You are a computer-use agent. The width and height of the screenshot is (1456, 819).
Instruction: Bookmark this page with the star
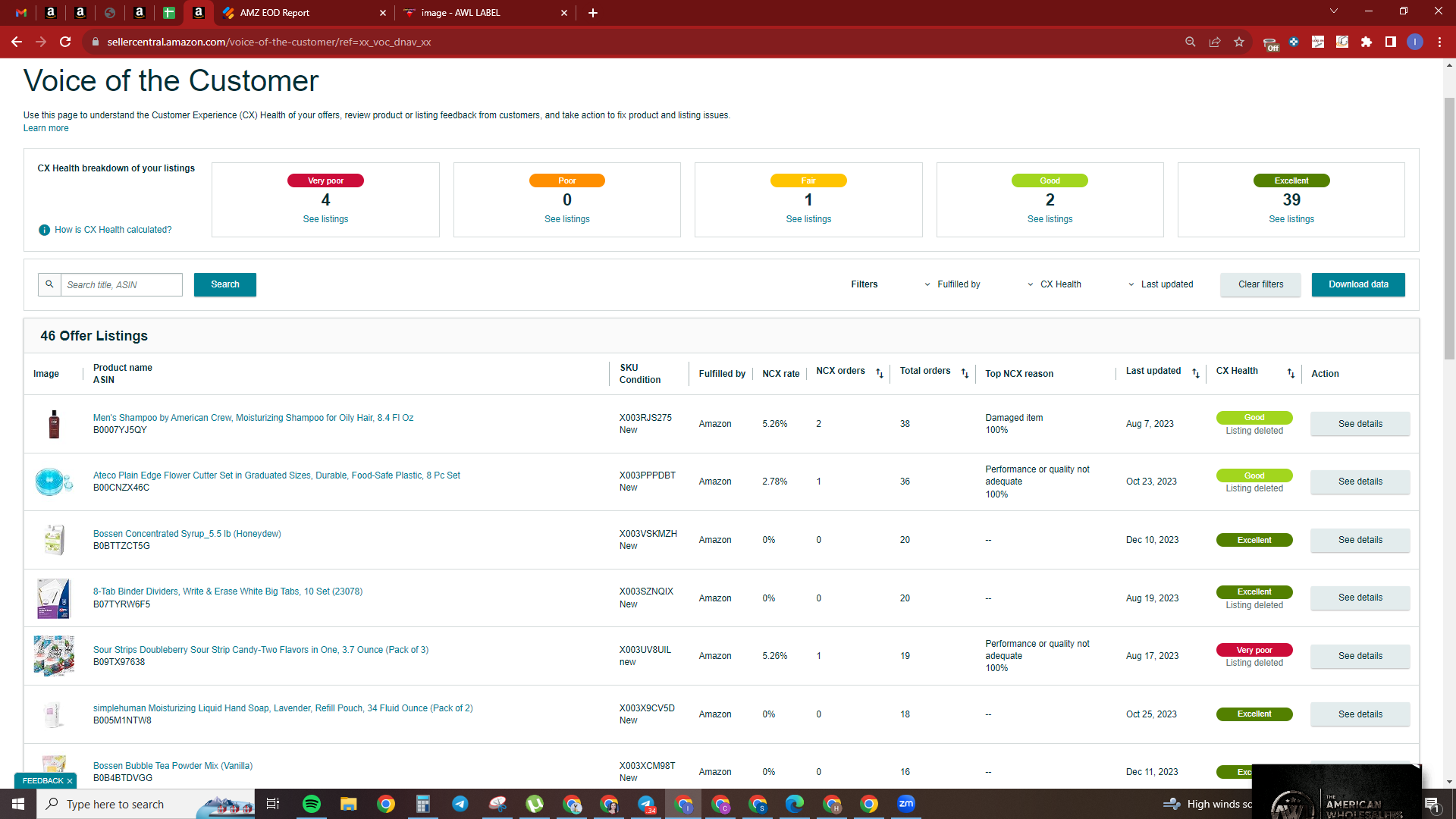tap(1239, 42)
